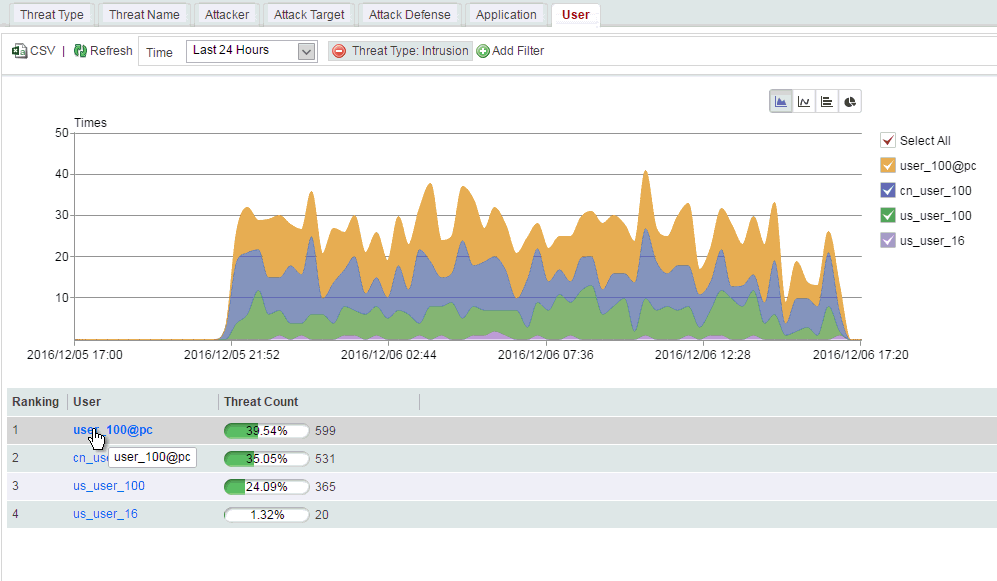Open the Application tab

[x=506, y=15]
